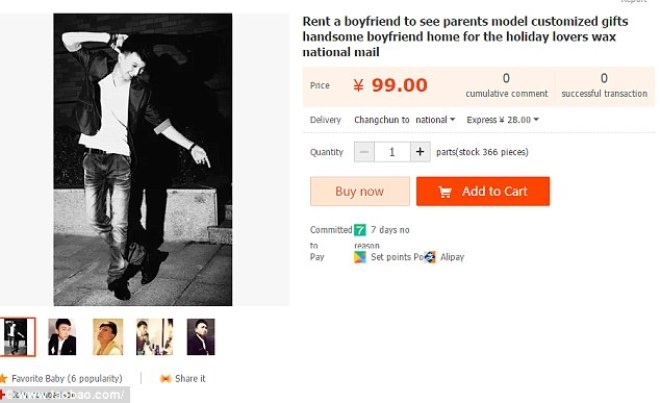
Task: Increase quantity with the plus button
Action: [420, 152]
